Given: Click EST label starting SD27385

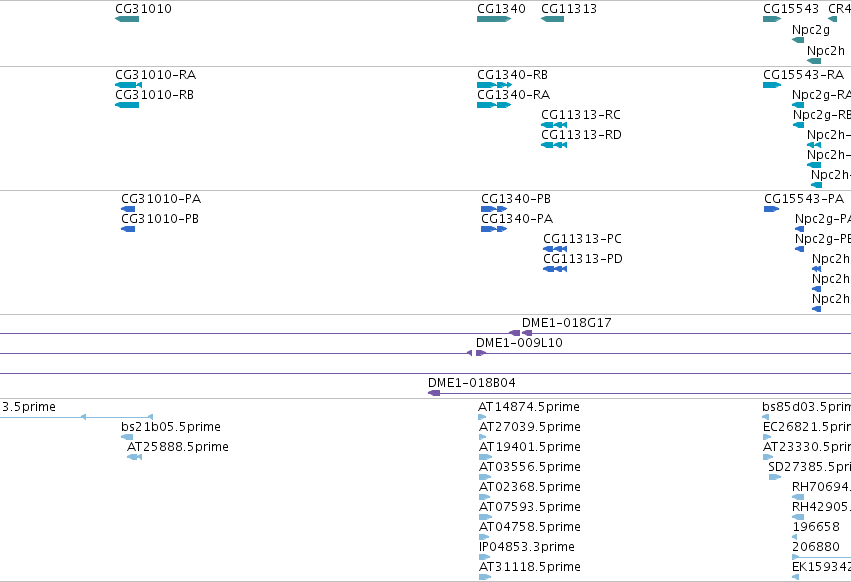Looking at the screenshot, I should [809, 467].
